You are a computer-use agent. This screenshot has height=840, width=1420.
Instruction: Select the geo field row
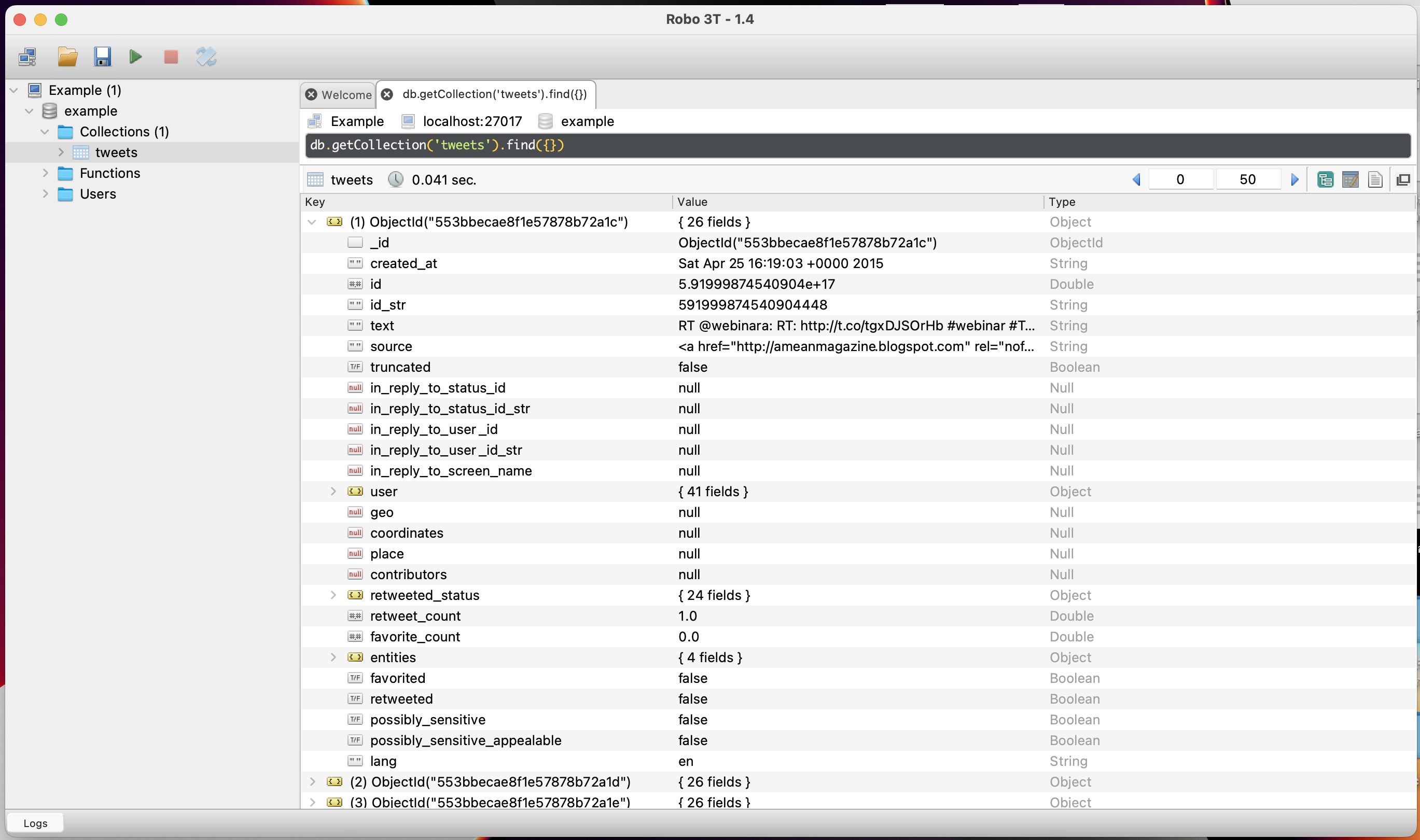click(858, 512)
